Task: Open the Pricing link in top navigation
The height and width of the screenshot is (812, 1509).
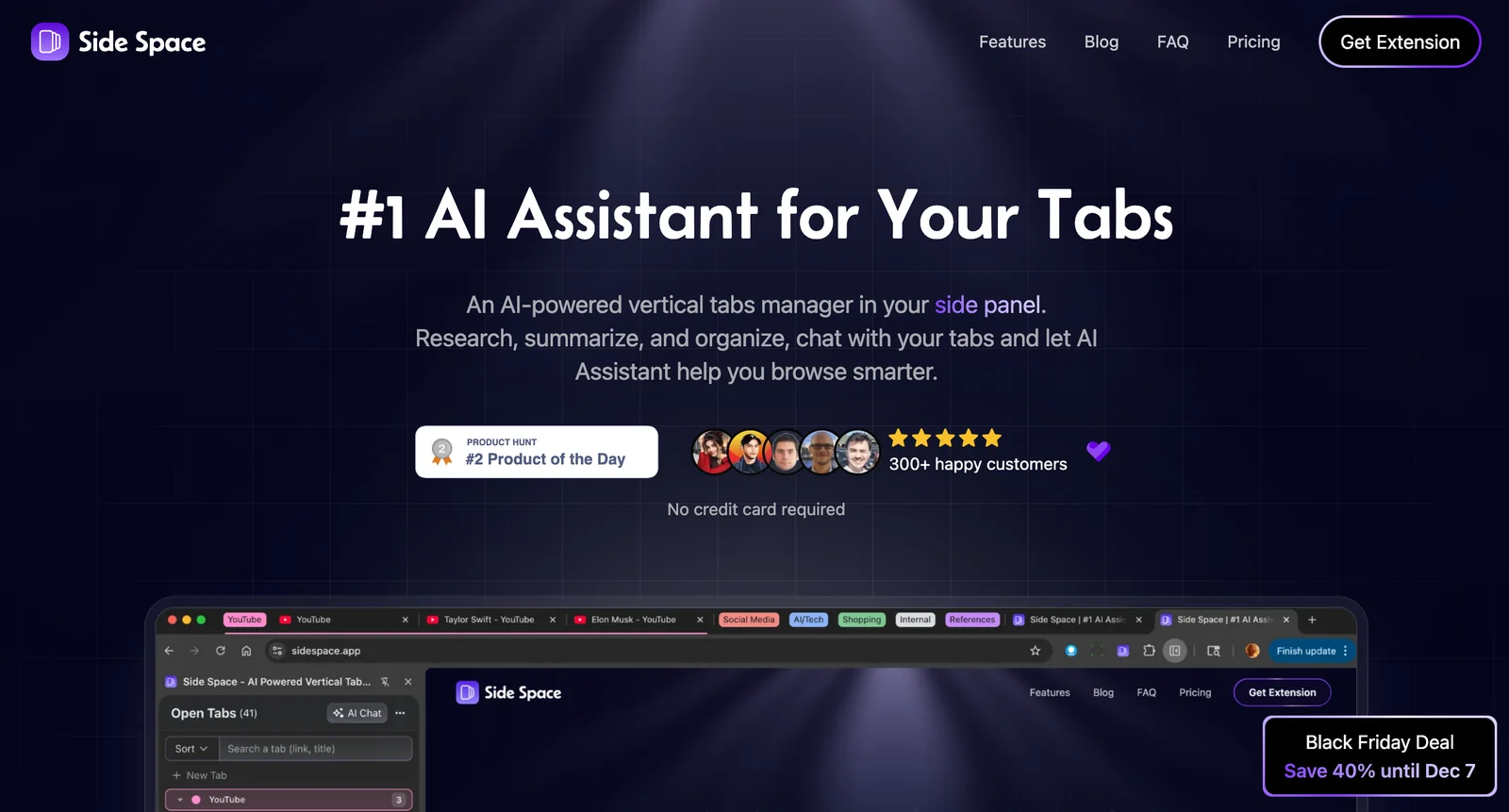Action: coord(1253,41)
